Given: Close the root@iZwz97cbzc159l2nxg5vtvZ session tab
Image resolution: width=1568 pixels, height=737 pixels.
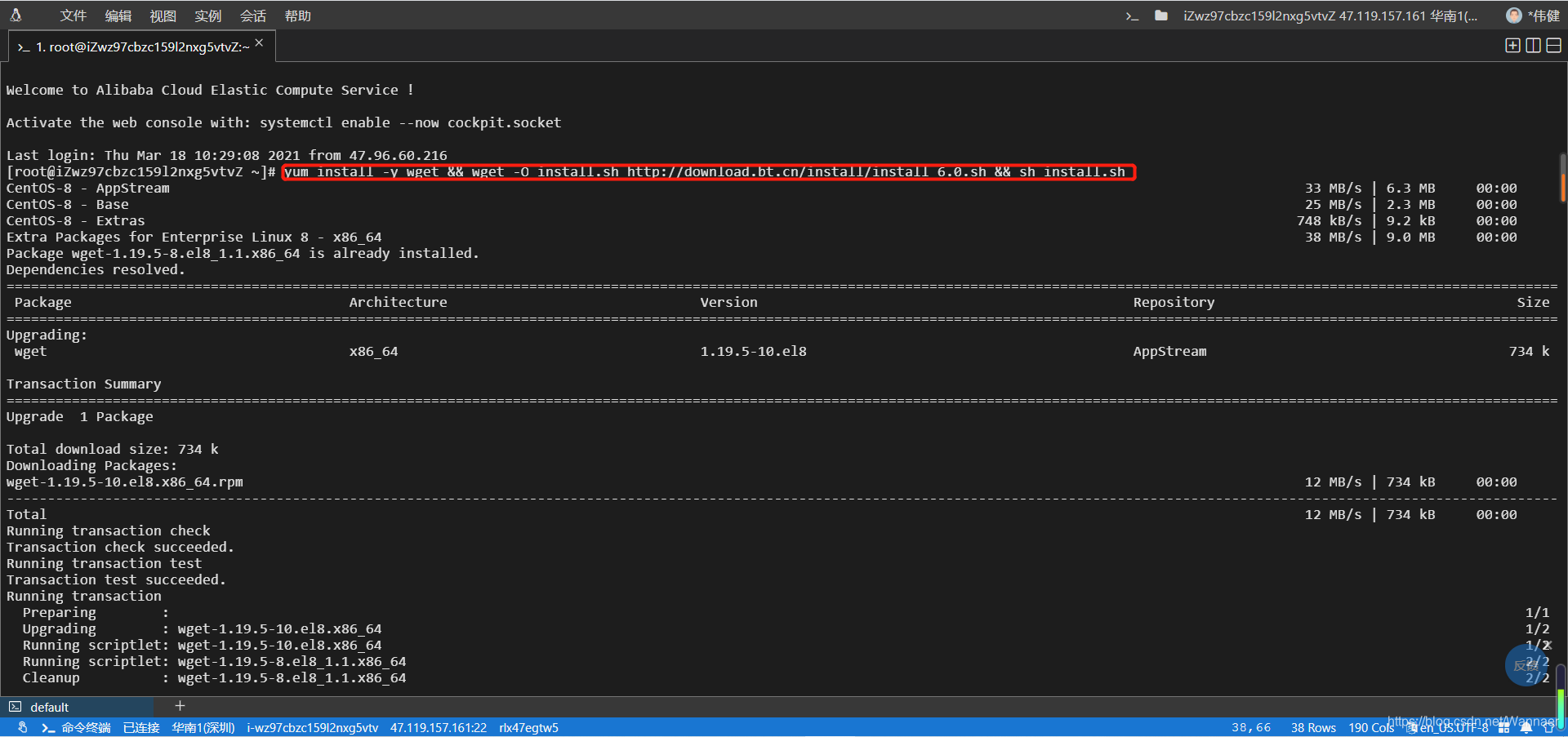Looking at the screenshot, I should point(259,43).
